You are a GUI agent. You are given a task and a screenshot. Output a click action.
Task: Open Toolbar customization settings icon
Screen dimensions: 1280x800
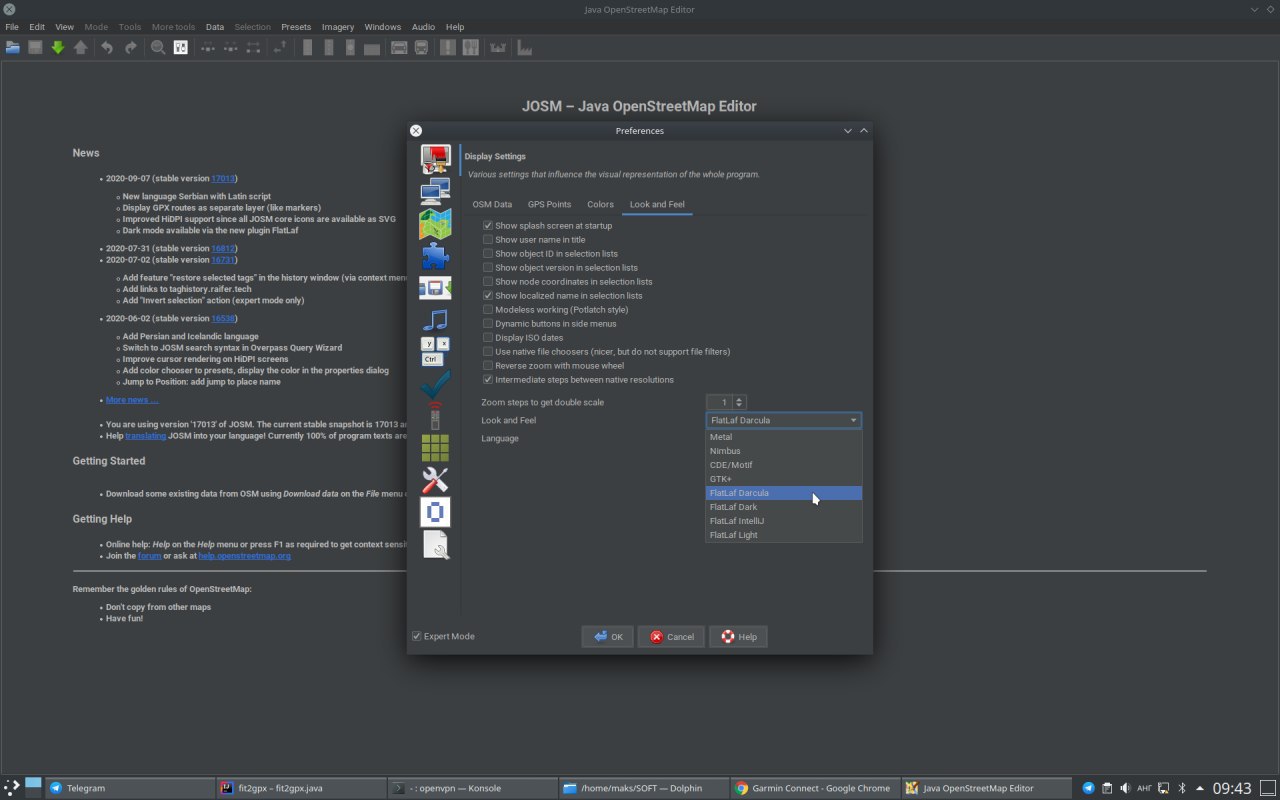coord(435,288)
